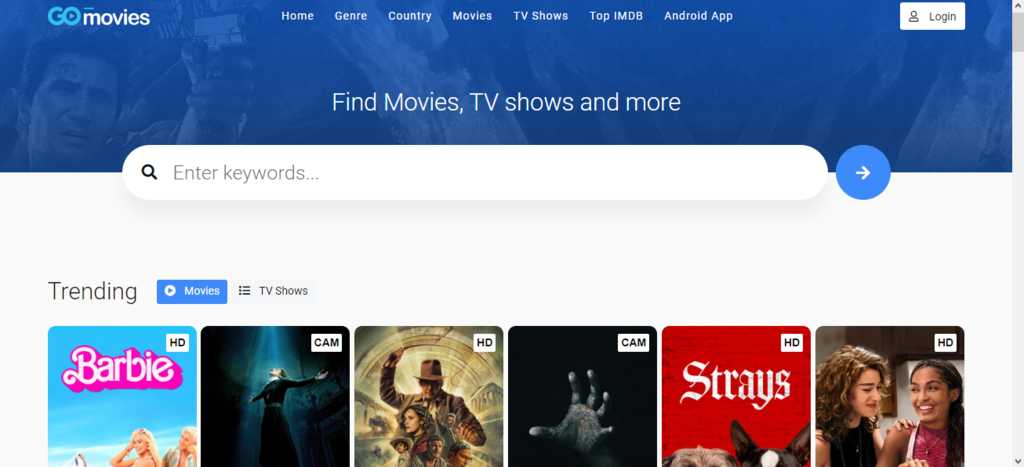Viewport: 1024px width, 467px height.
Task: Click the HD badge on Barbie poster
Action: pyautogui.click(x=177, y=342)
